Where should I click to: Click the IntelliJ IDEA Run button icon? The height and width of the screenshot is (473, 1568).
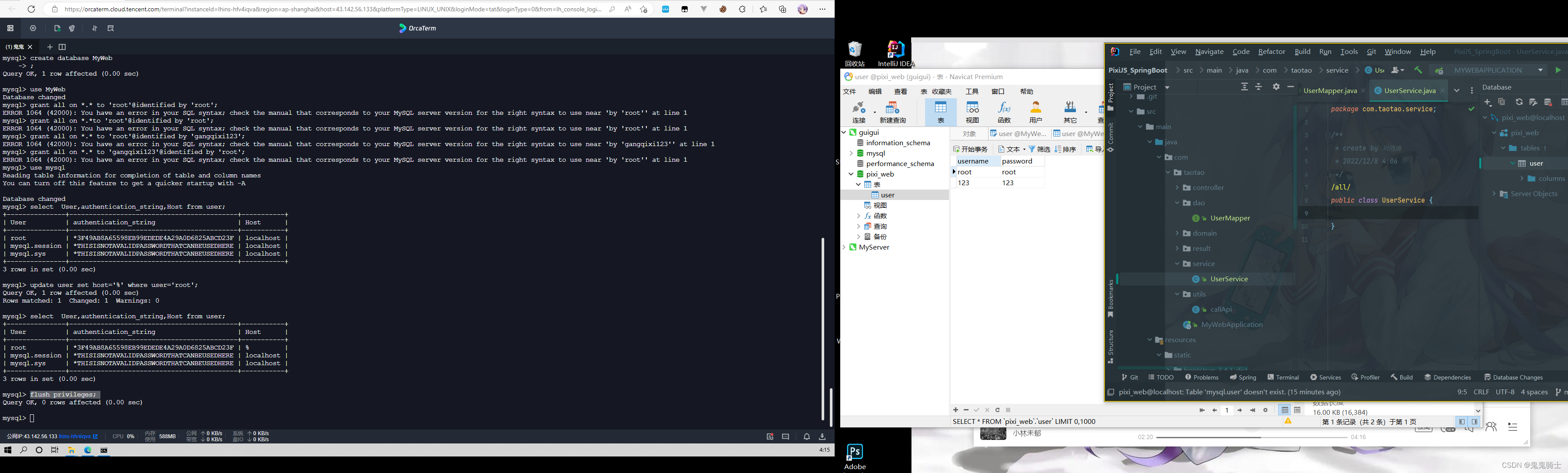pyautogui.click(x=1559, y=70)
